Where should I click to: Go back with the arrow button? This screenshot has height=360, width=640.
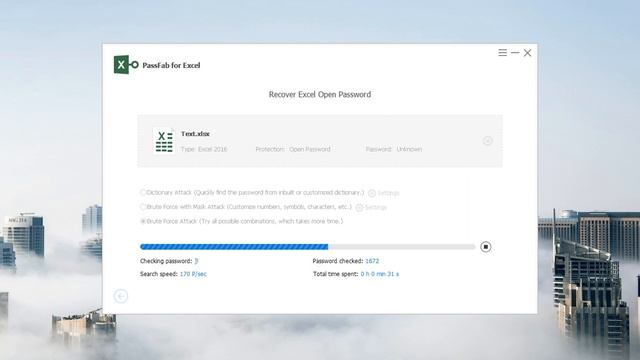(121, 296)
